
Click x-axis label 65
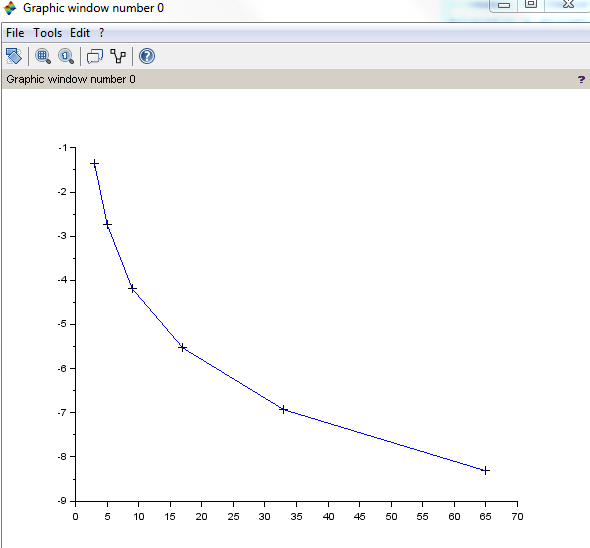pyautogui.click(x=485, y=516)
